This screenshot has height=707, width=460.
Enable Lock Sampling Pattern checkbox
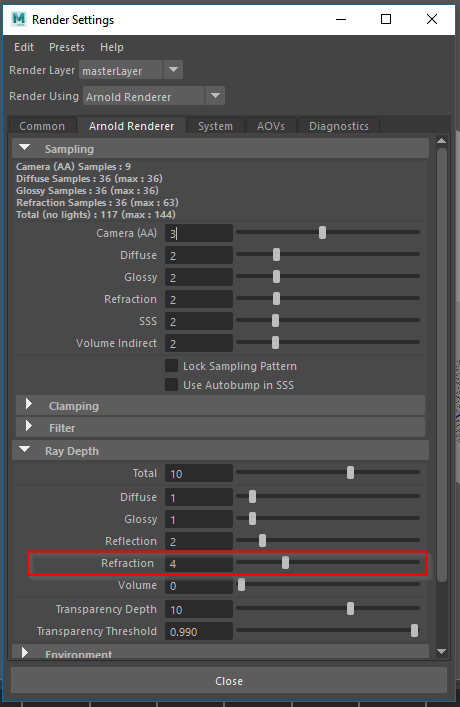coord(171,366)
